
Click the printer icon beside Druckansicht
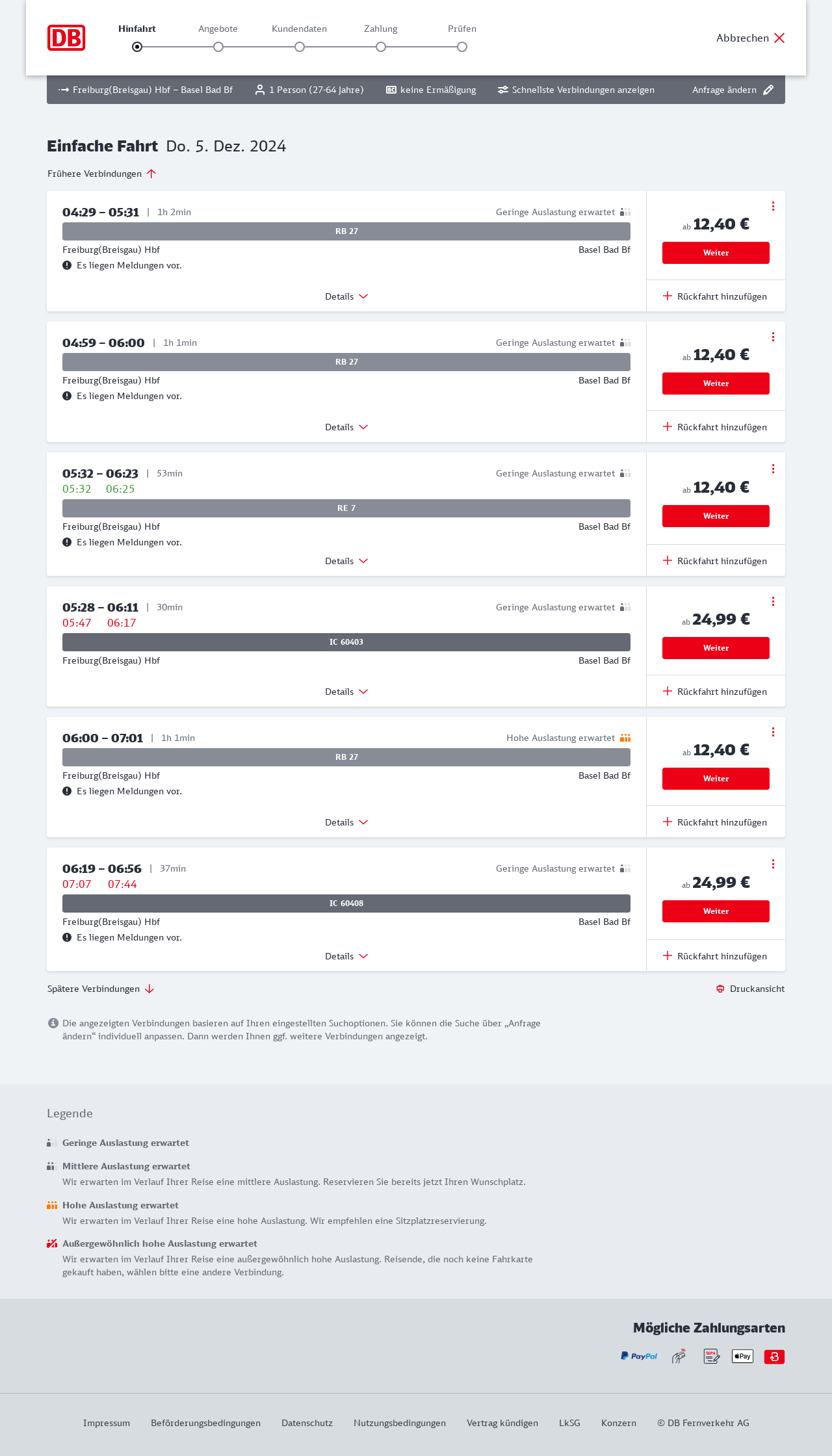coord(720,989)
